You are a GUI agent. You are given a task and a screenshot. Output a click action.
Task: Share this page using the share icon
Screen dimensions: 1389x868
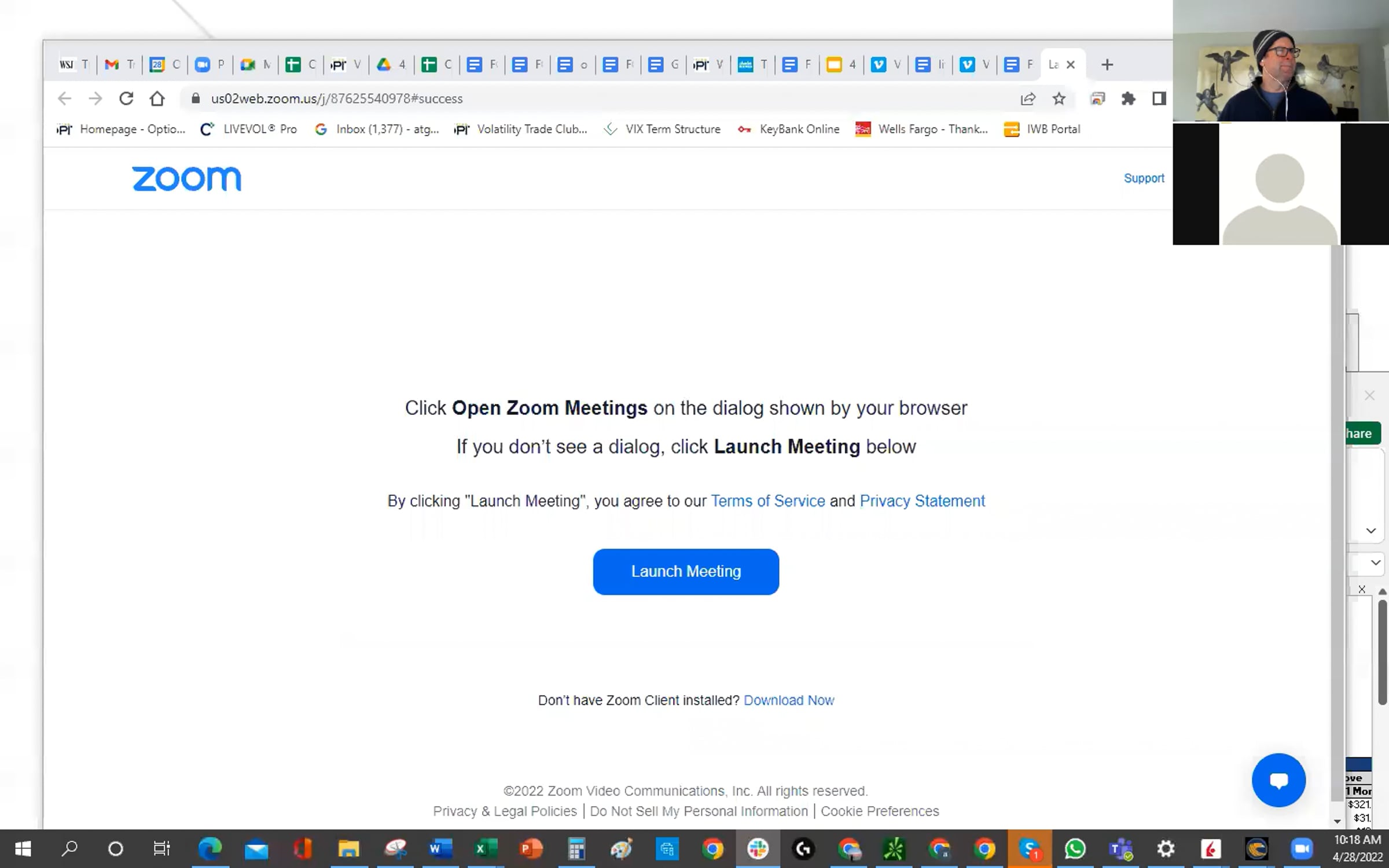click(1028, 99)
